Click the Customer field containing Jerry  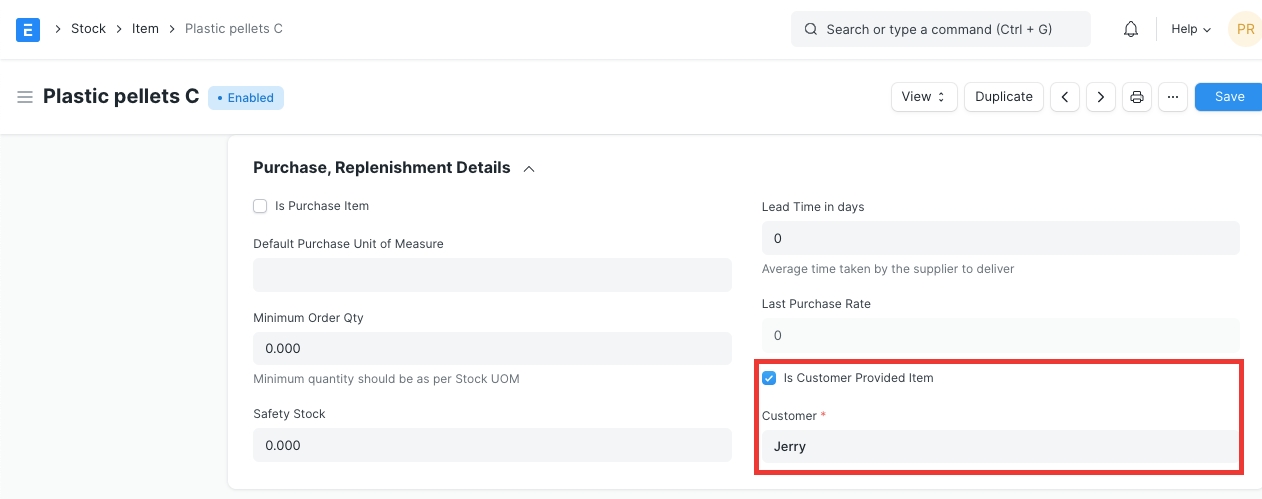(1000, 447)
